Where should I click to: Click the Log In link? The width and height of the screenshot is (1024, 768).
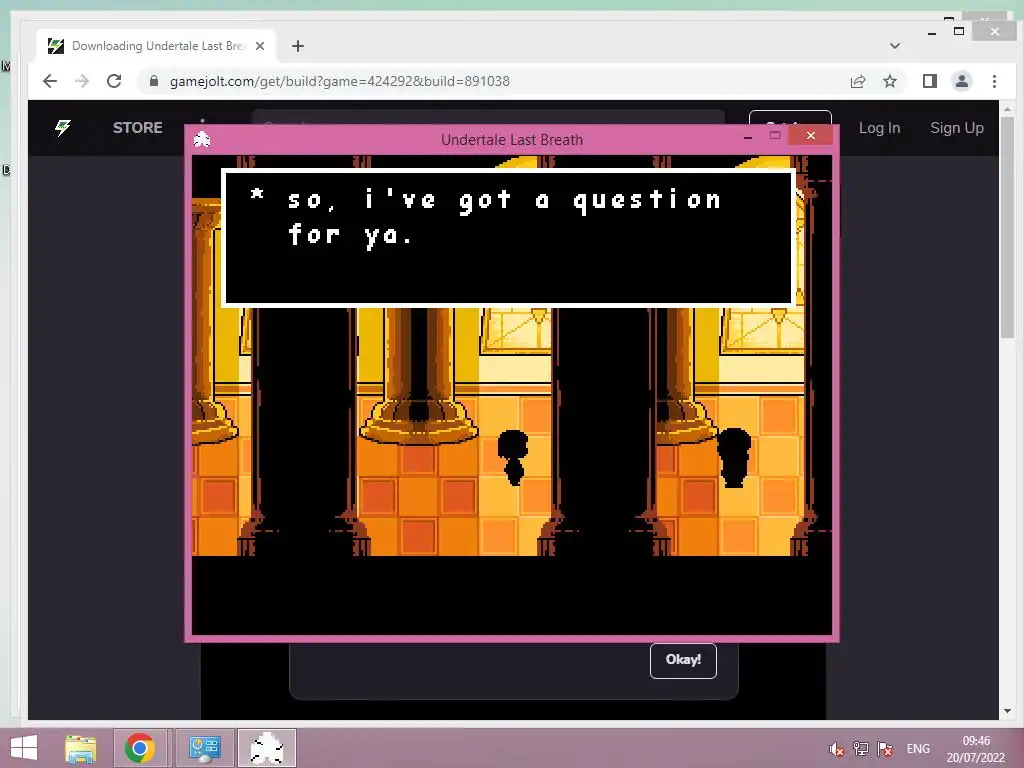click(x=879, y=128)
